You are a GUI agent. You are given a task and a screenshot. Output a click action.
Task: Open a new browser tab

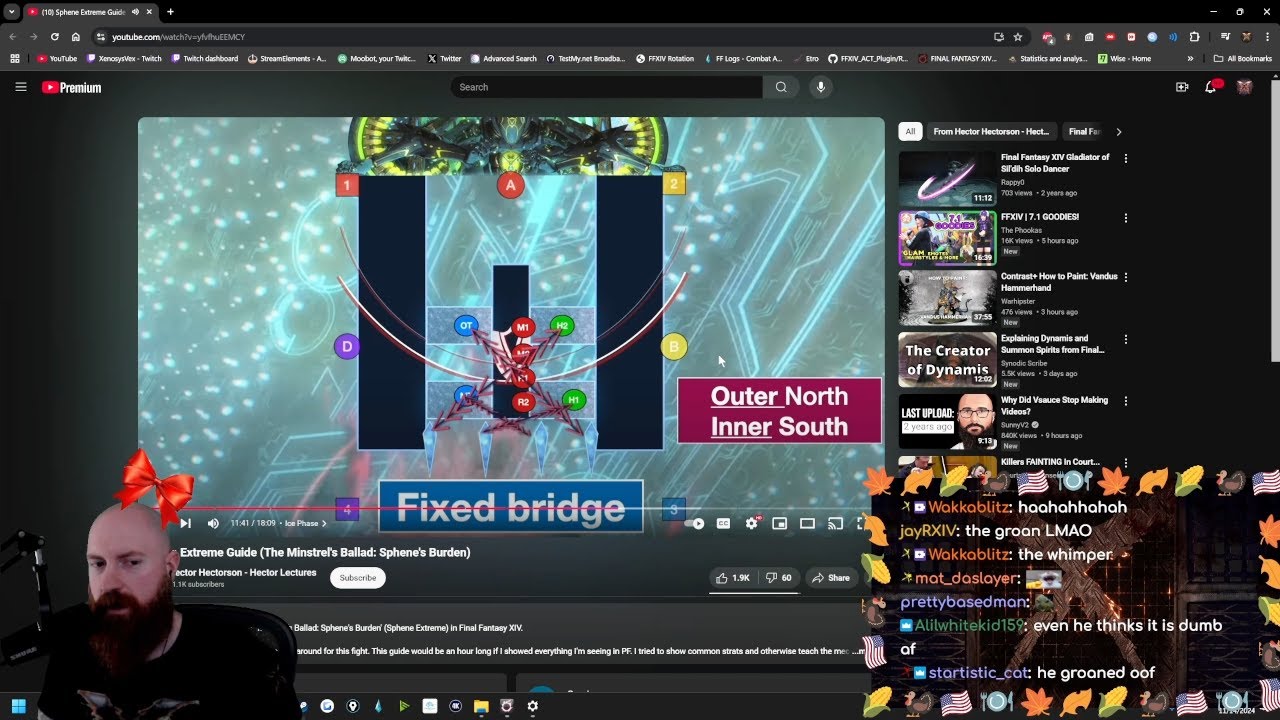tap(170, 12)
